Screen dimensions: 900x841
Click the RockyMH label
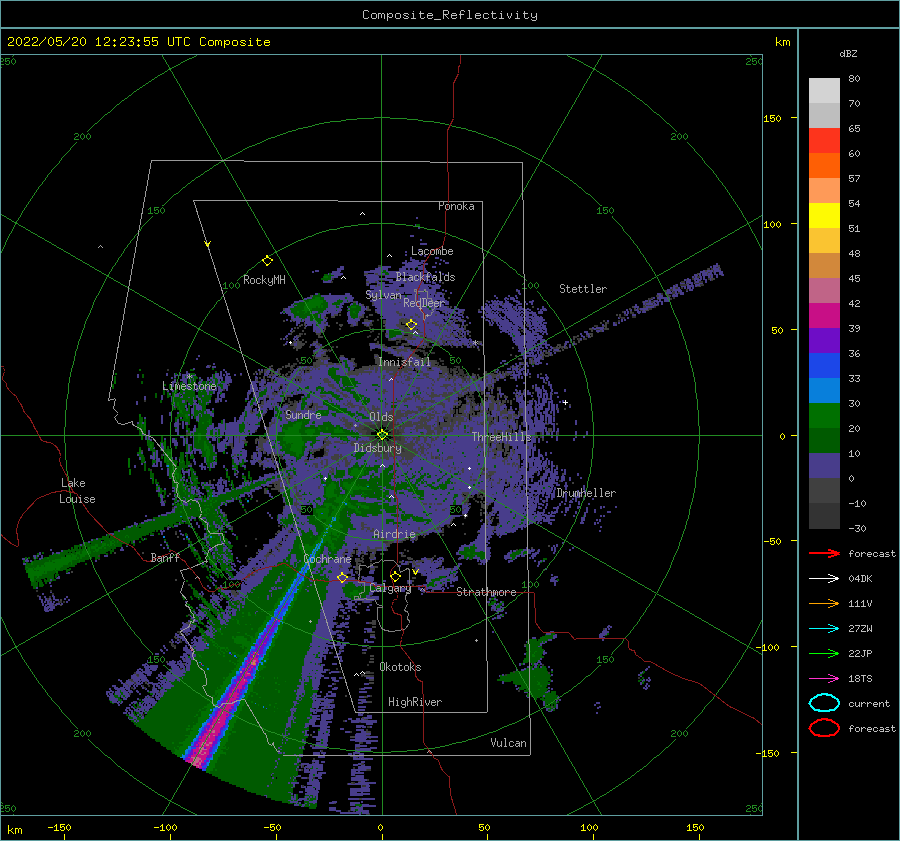point(264,280)
